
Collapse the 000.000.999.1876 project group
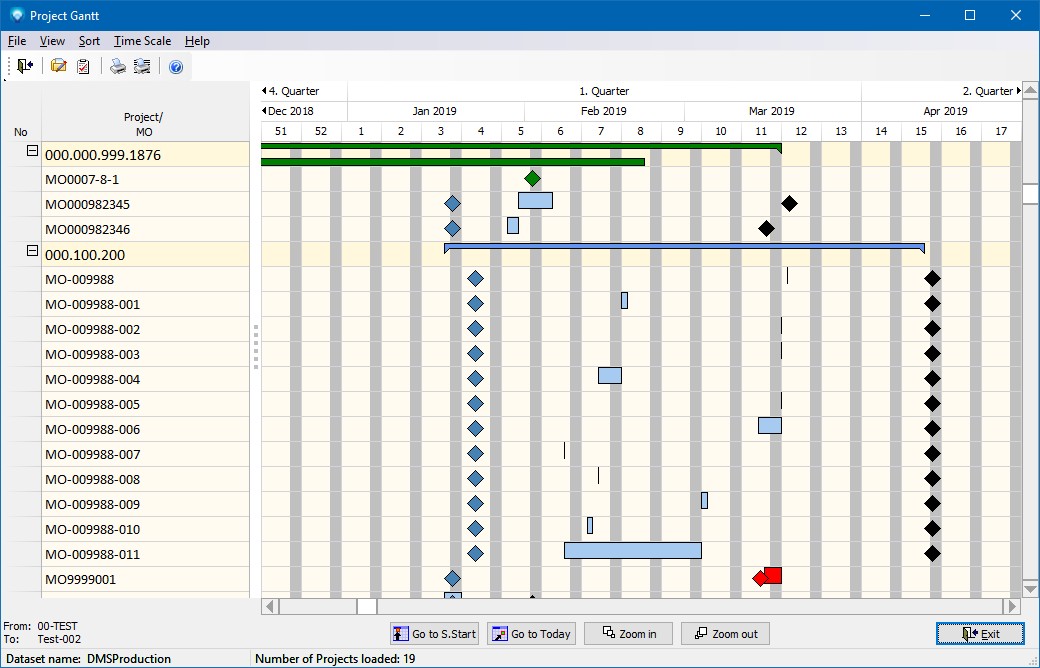pyautogui.click(x=32, y=152)
